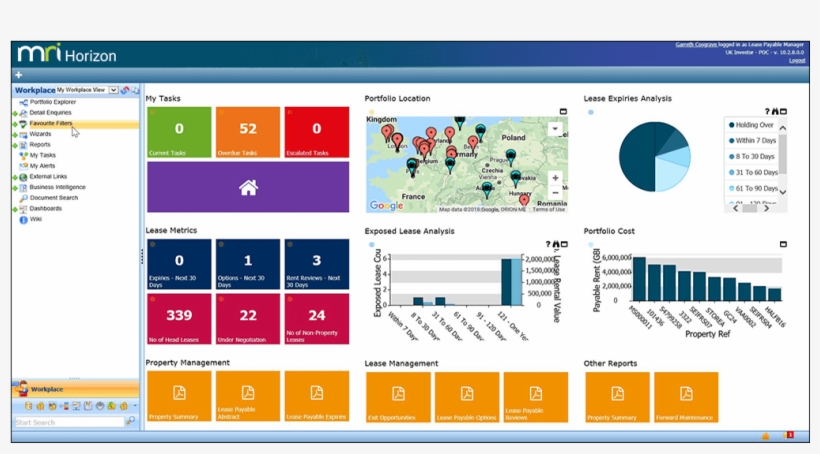The image size is (820, 454).
Task: Click the legend scroll right arrow
Action: tap(767, 208)
